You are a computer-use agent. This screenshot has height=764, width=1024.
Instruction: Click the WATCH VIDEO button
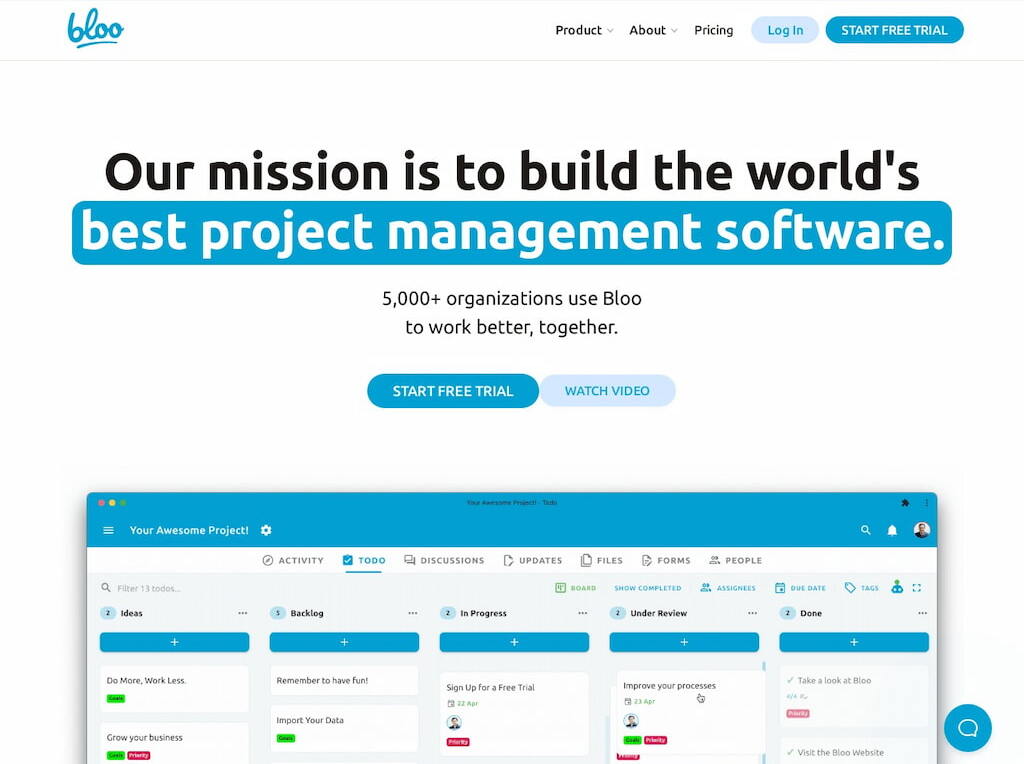point(608,390)
